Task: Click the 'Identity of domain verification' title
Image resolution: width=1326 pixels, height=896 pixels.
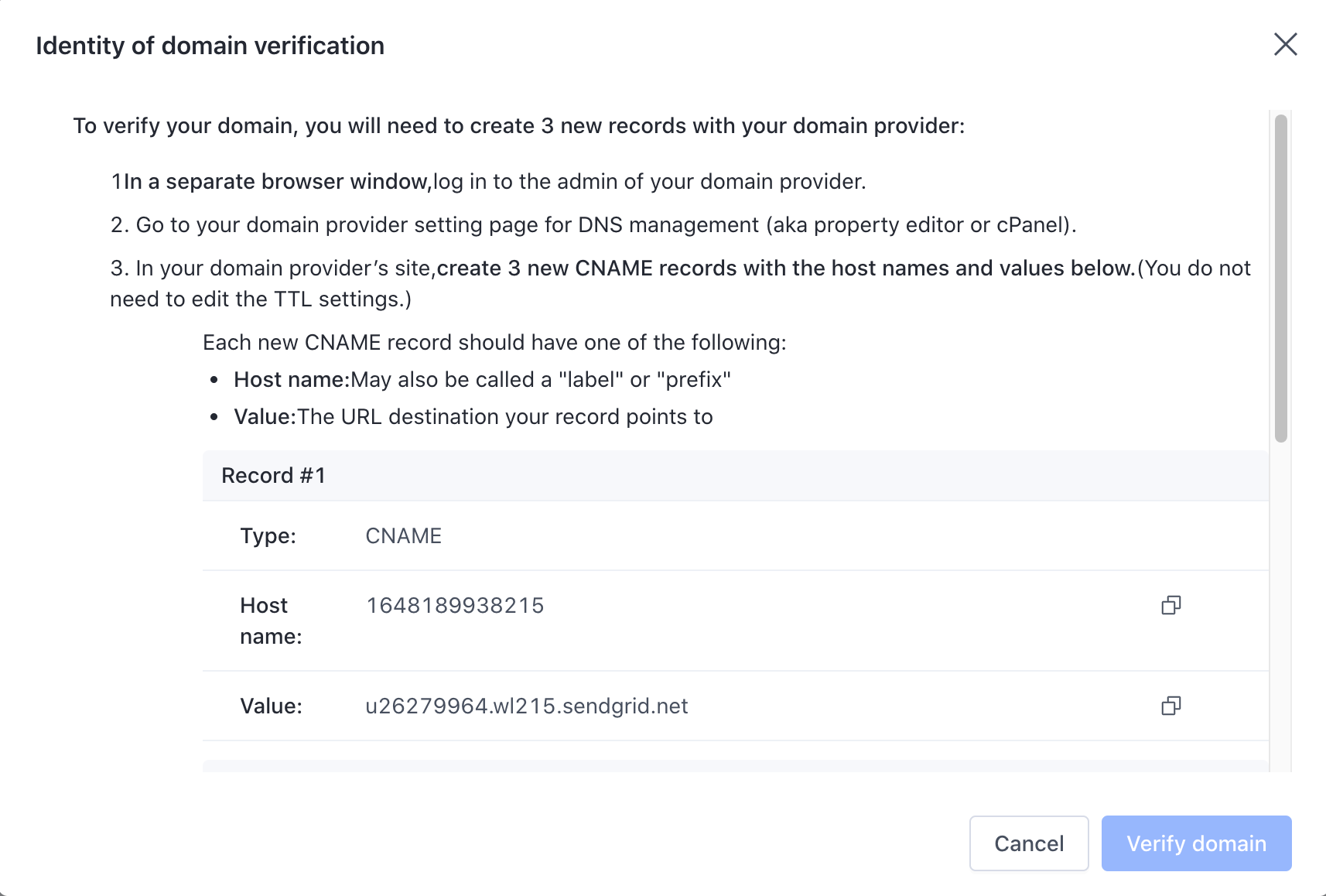Action: tap(210, 46)
